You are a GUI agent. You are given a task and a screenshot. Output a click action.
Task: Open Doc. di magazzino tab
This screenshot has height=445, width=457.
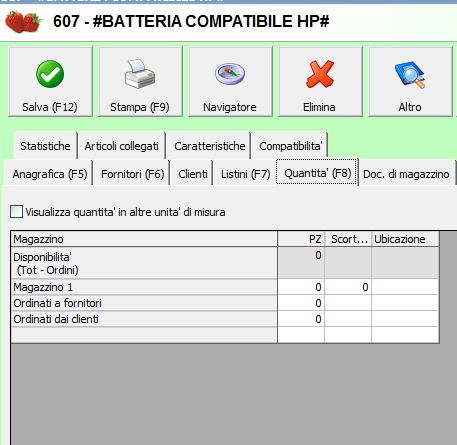click(406, 174)
